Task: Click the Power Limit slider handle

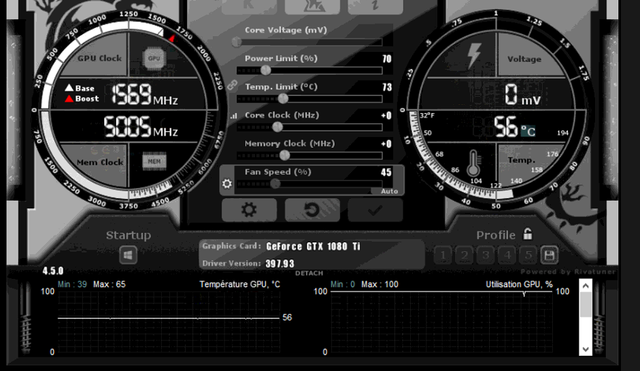Action: pos(266,70)
